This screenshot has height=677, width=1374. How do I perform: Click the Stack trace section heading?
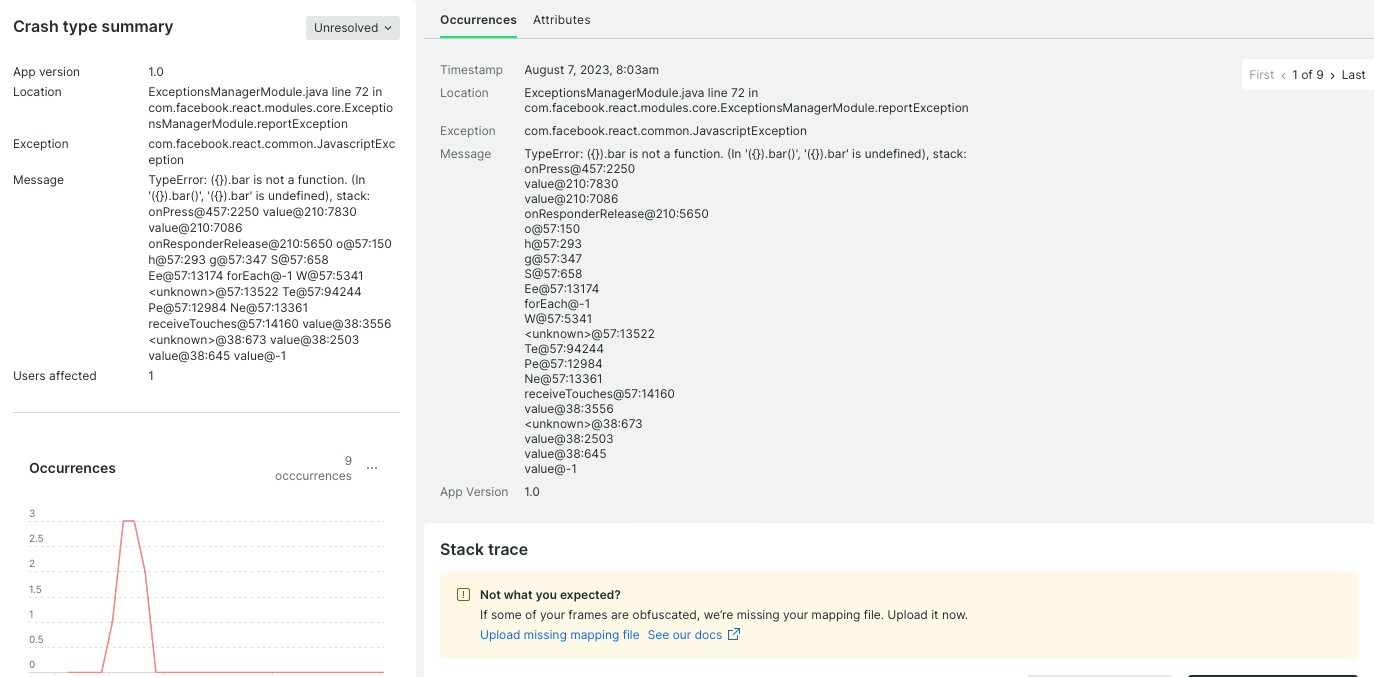point(483,550)
